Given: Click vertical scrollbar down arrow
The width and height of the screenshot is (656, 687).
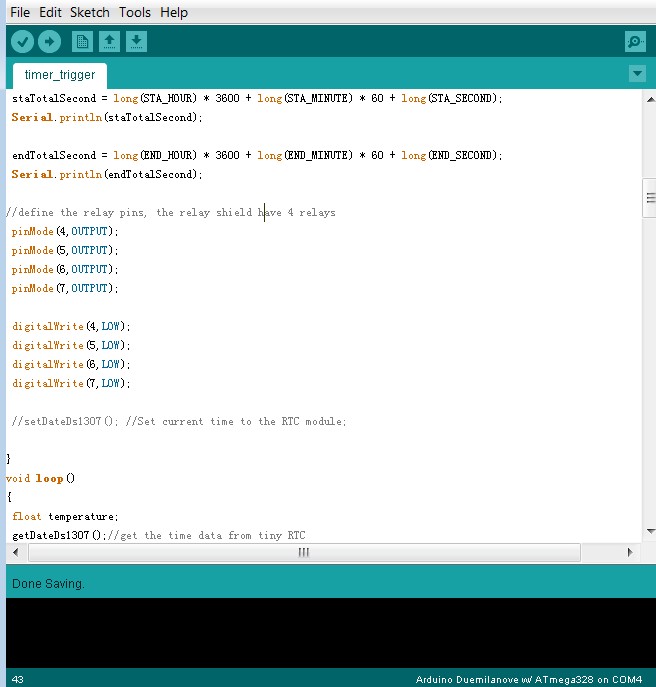Looking at the screenshot, I should (651, 531).
